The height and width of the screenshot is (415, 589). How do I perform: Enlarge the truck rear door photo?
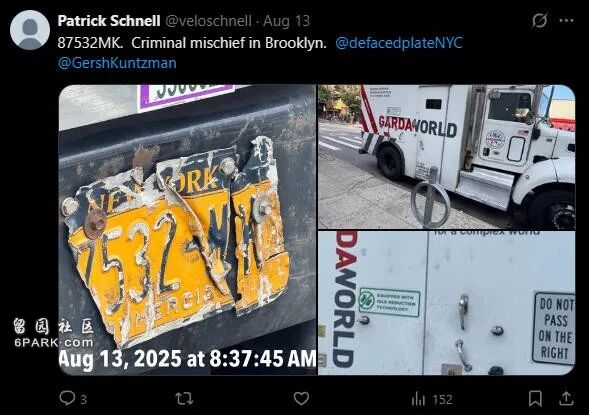click(447, 303)
